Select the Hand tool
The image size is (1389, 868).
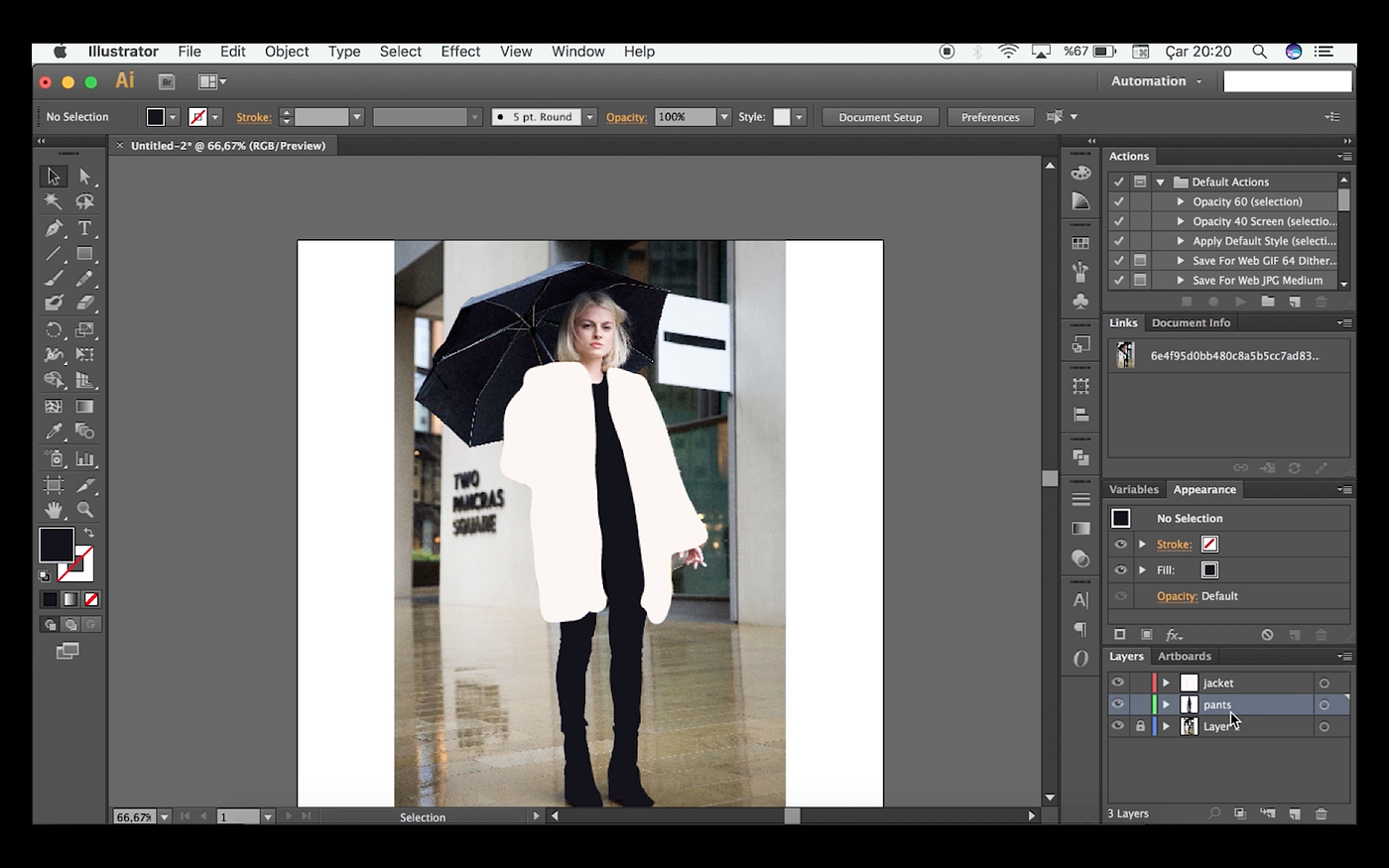54,510
